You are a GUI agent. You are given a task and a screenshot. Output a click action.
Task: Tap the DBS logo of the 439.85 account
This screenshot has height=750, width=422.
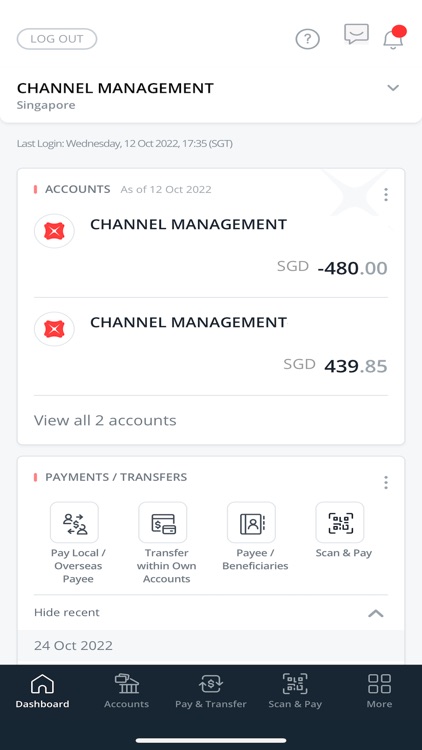[x=54, y=329]
